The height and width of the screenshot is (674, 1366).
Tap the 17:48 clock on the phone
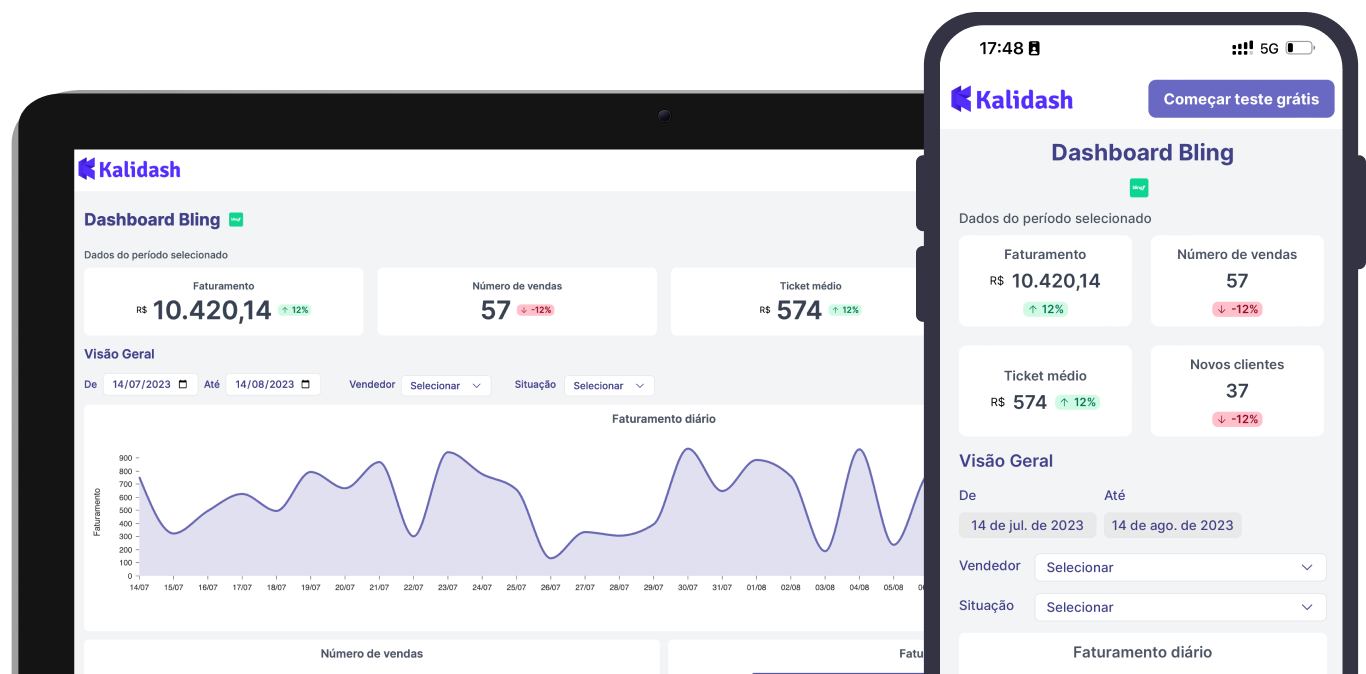coord(1001,48)
